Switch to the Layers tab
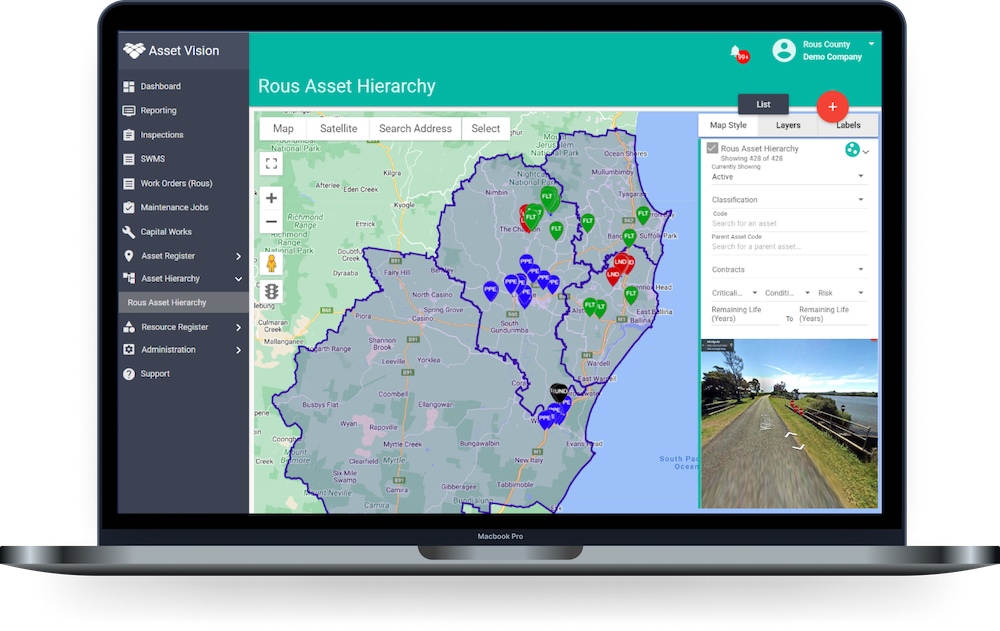This screenshot has width=1000, height=631. (x=788, y=125)
